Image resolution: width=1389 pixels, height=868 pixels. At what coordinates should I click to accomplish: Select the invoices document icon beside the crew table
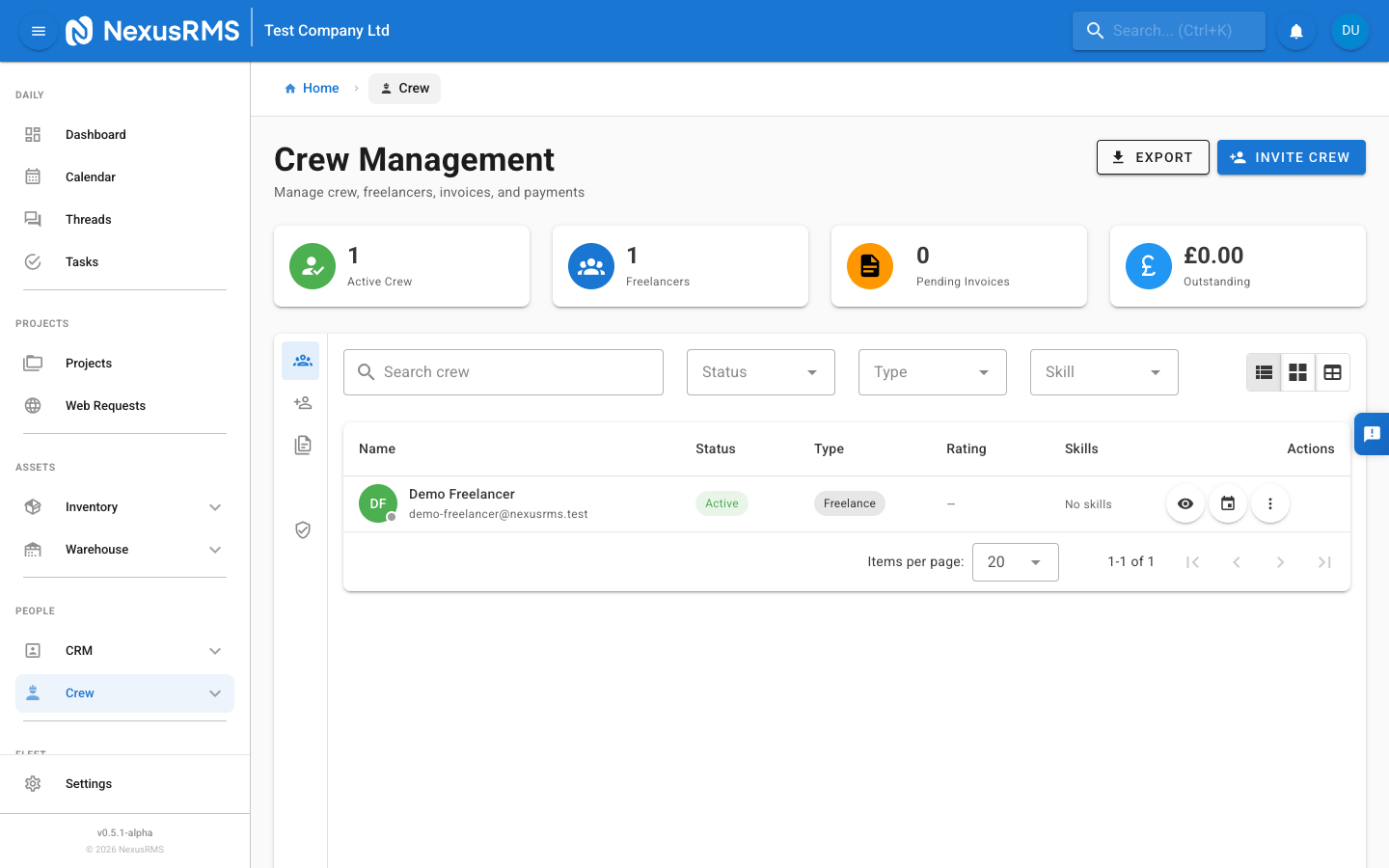tap(303, 445)
